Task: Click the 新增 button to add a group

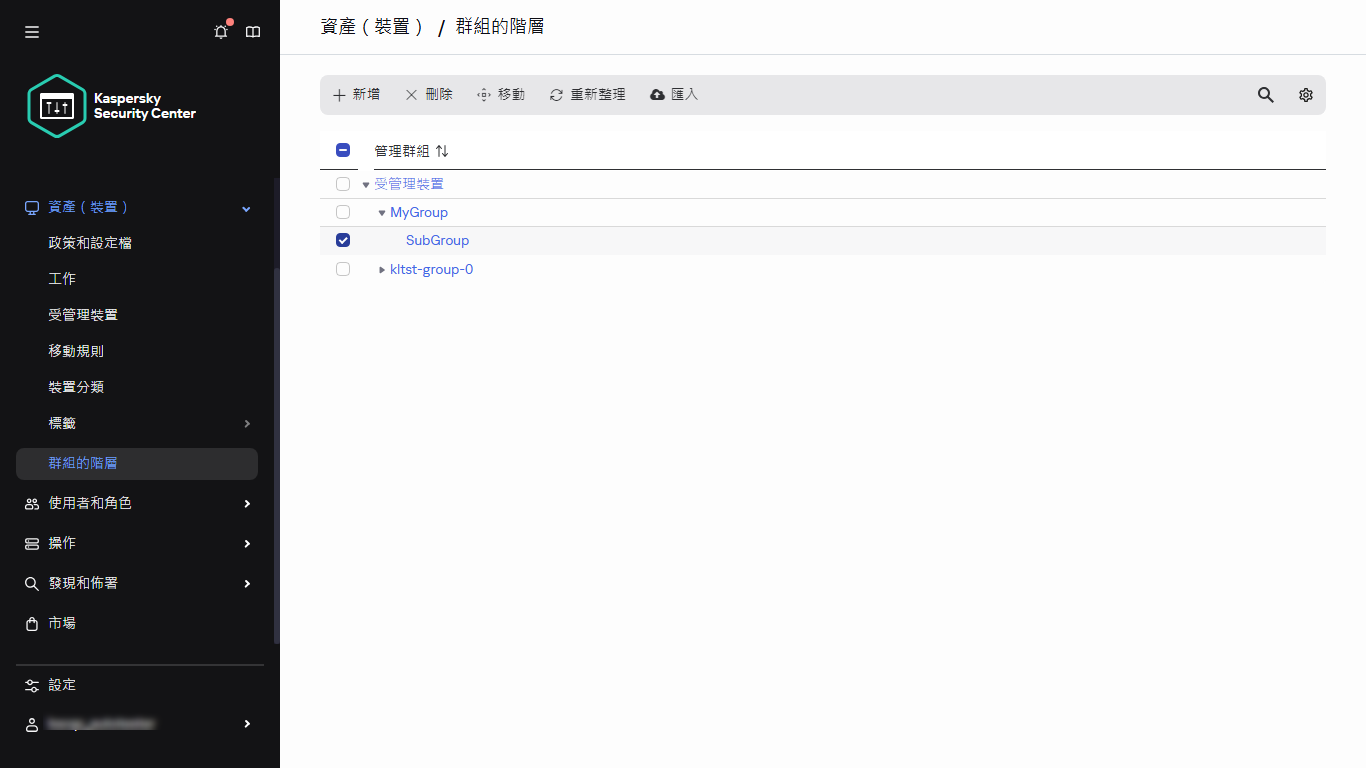Action: click(356, 94)
